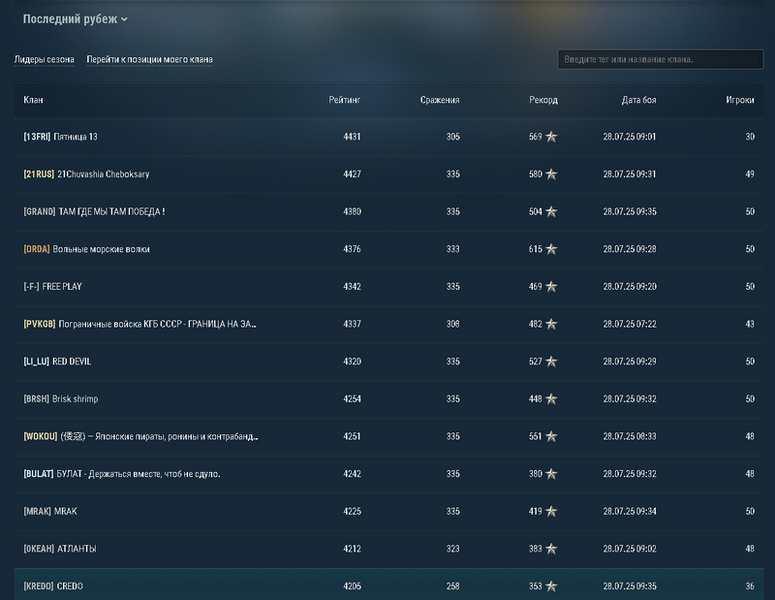Sort the table by Сражения column
Viewport: 775px width, 600px height.
tap(440, 100)
